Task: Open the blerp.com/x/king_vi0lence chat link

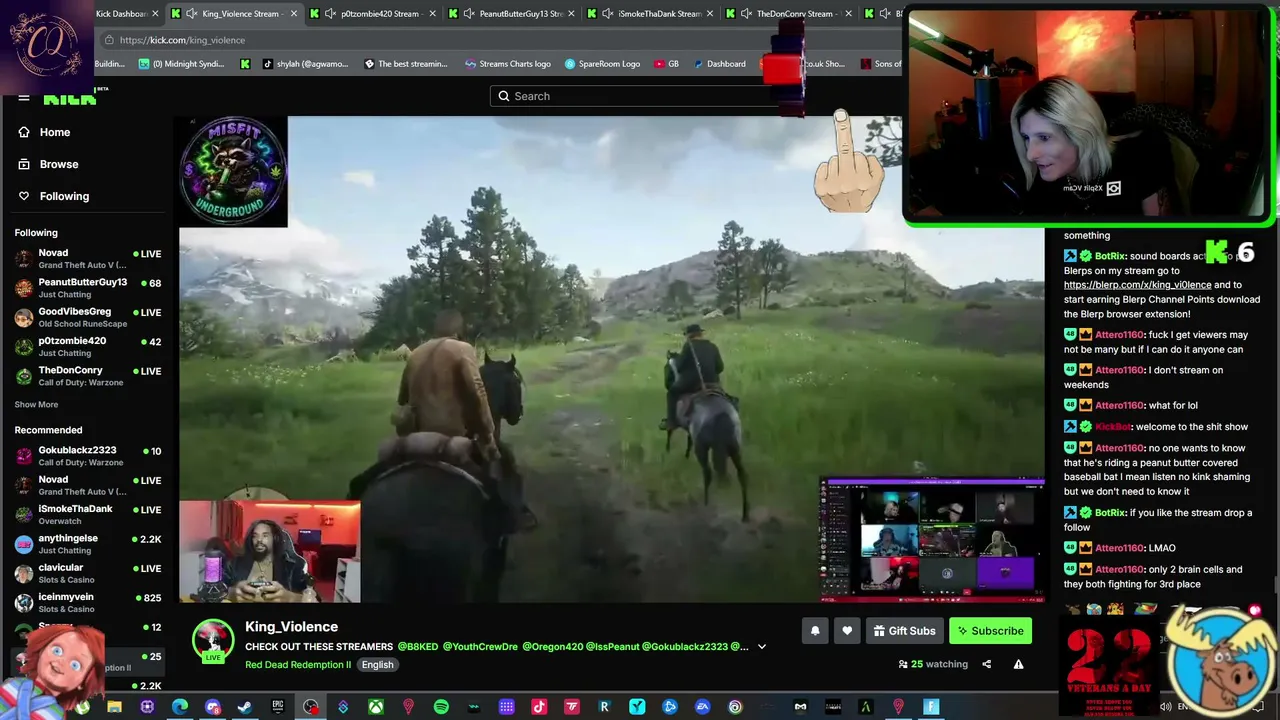Action: (1137, 285)
